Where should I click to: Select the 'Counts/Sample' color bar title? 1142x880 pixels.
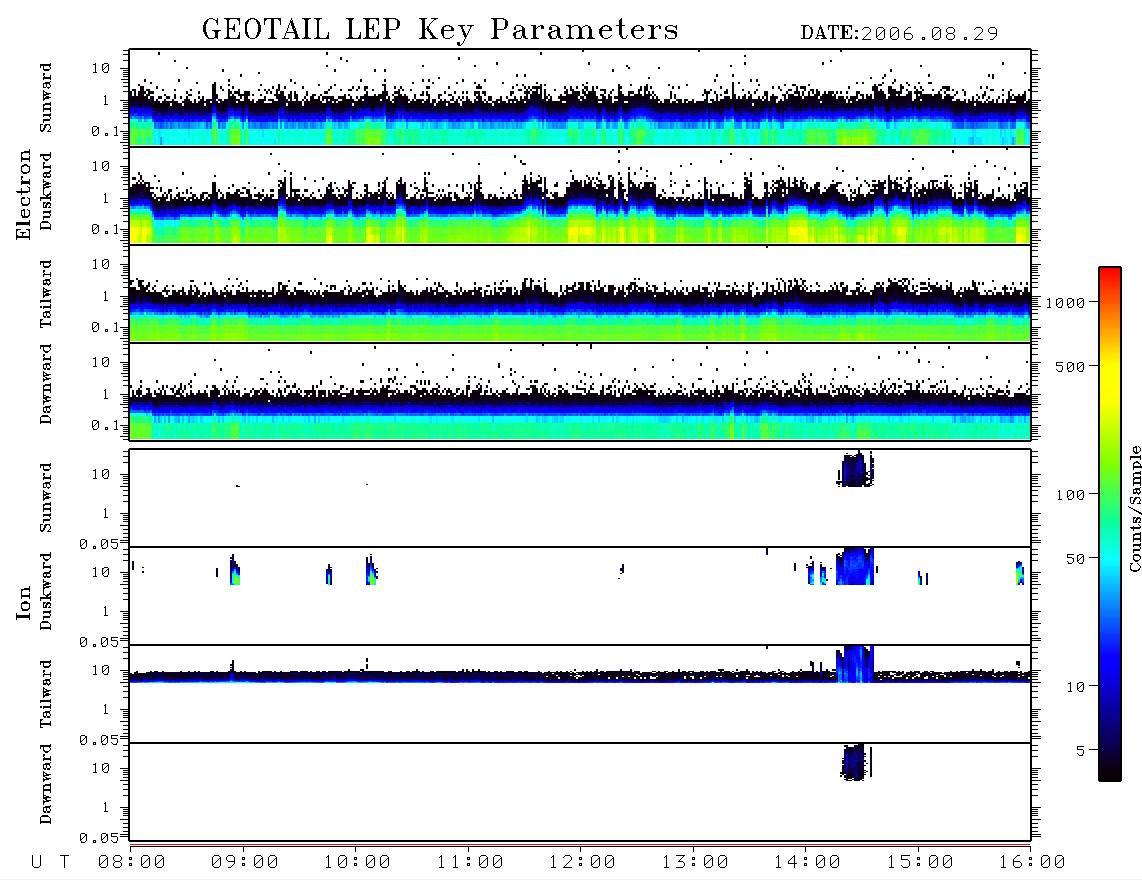(1134, 508)
